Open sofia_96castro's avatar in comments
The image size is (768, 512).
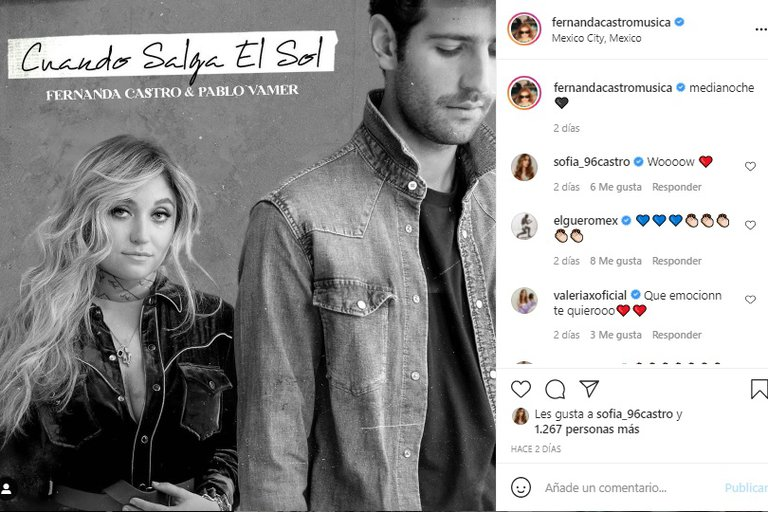[525, 167]
